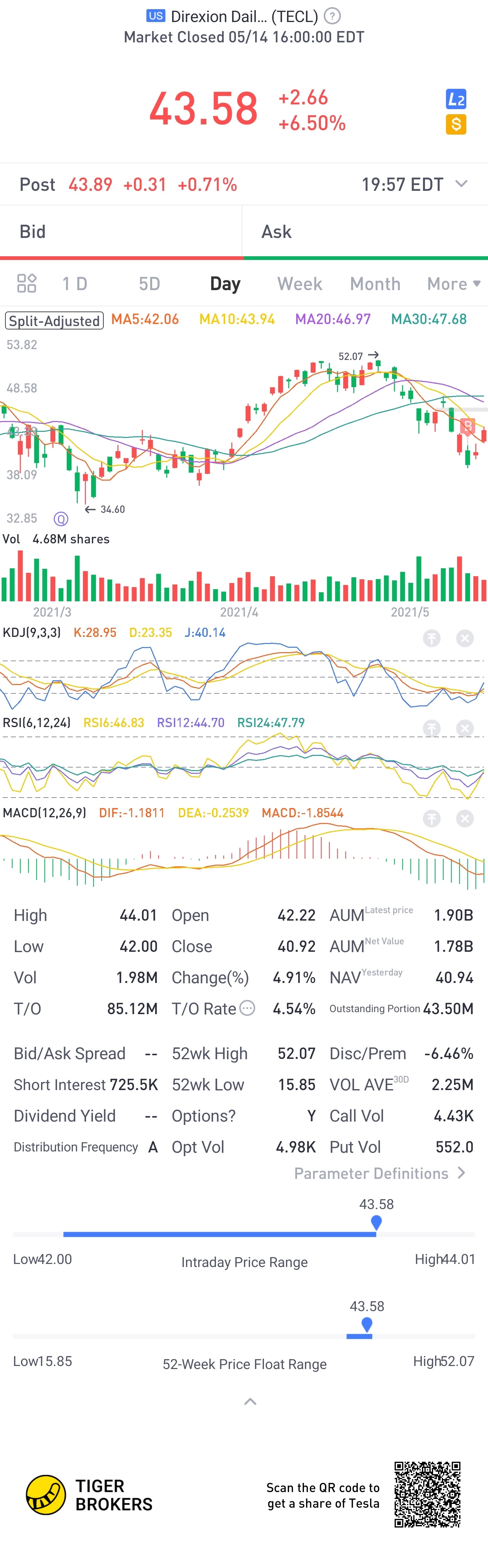Open the T/O Rate info bubble

click(247, 1008)
